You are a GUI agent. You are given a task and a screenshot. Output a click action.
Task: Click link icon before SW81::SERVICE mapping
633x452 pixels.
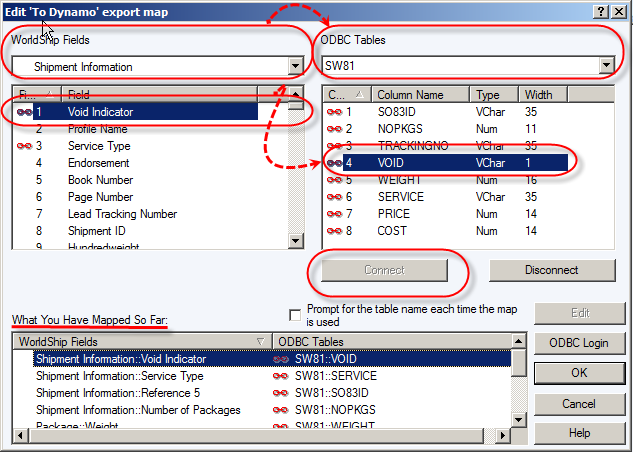[281, 376]
